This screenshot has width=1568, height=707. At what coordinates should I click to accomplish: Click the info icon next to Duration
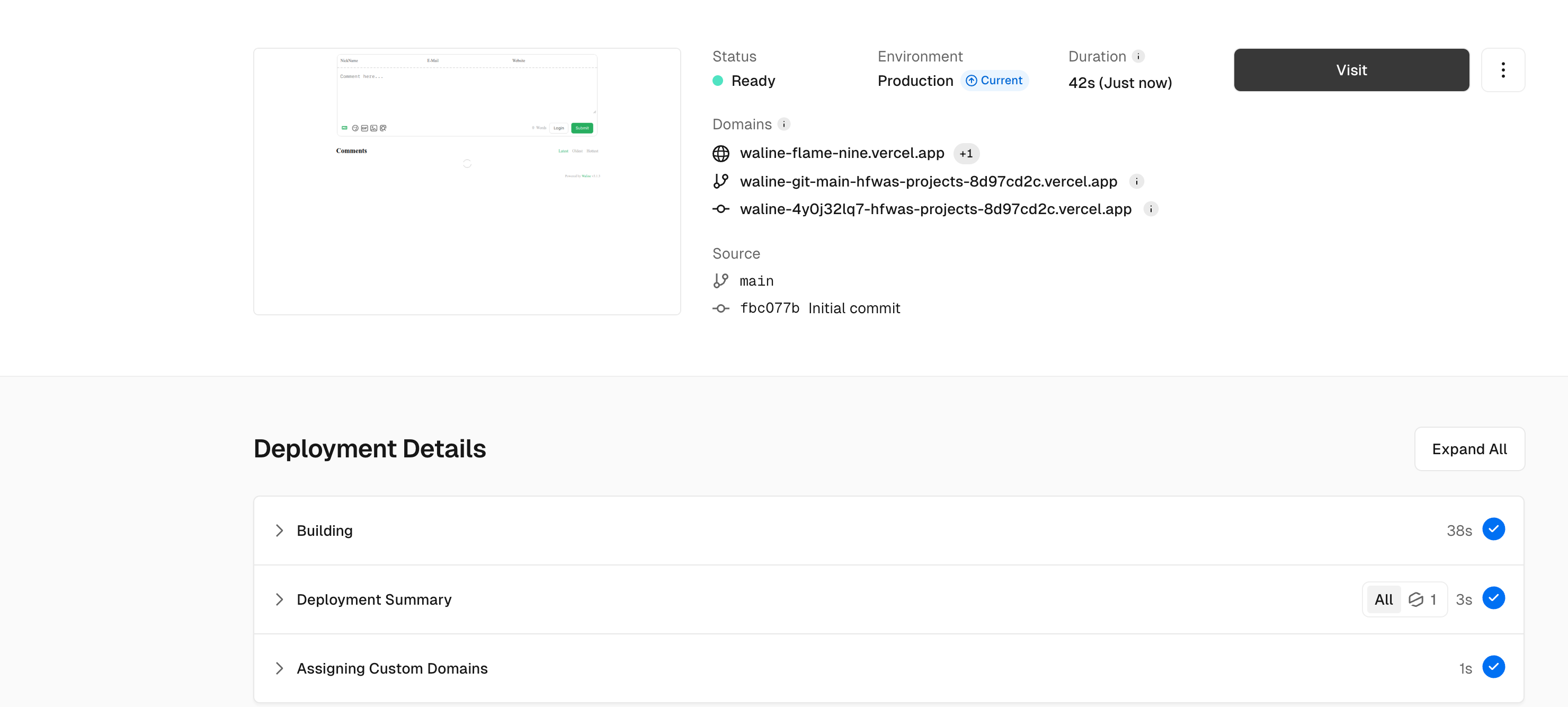click(x=1138, y=56)
